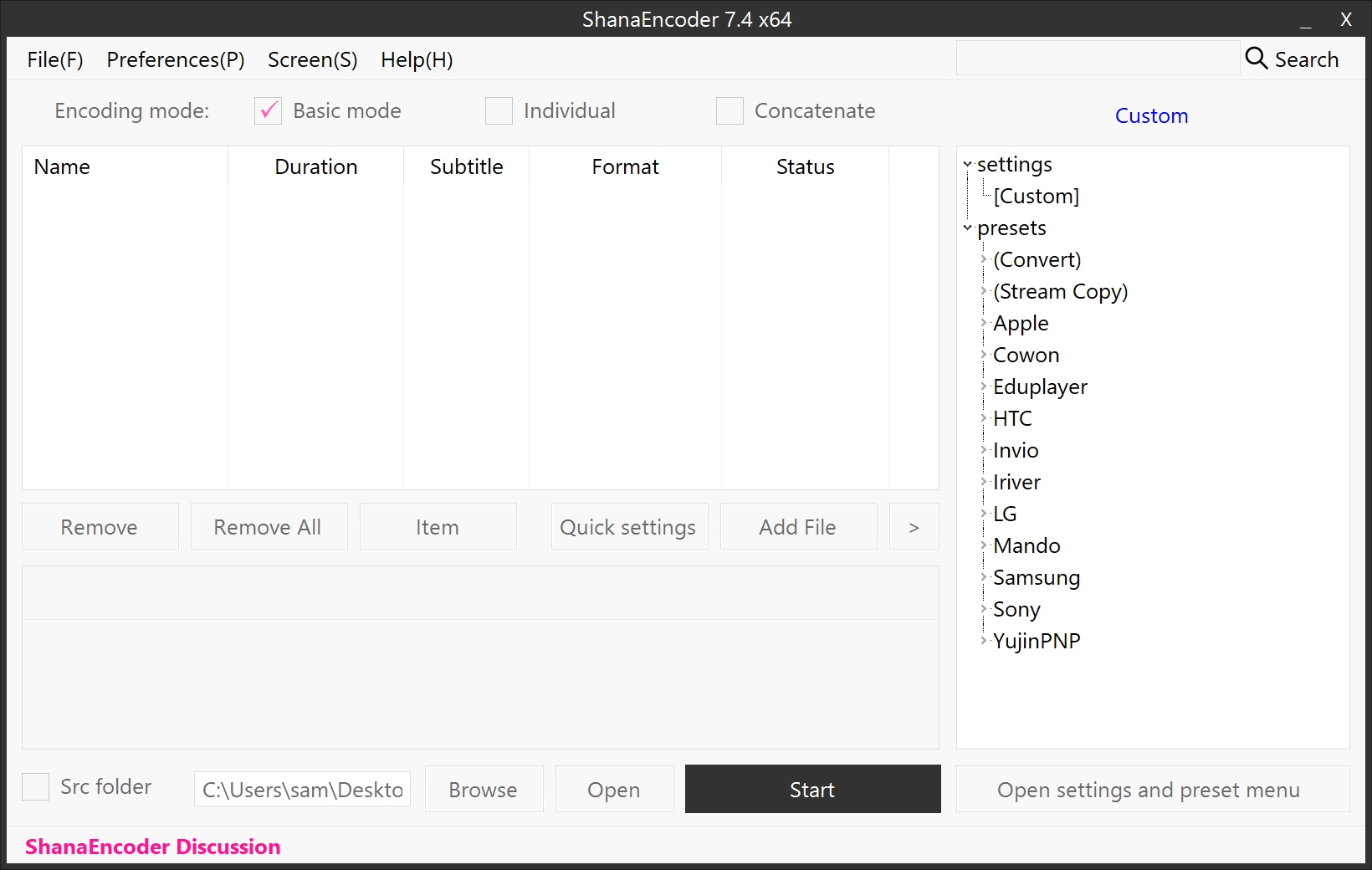Click the magnifying glass Search icon
Viewport: 1372px width, 870px height.
(1257, 58)
